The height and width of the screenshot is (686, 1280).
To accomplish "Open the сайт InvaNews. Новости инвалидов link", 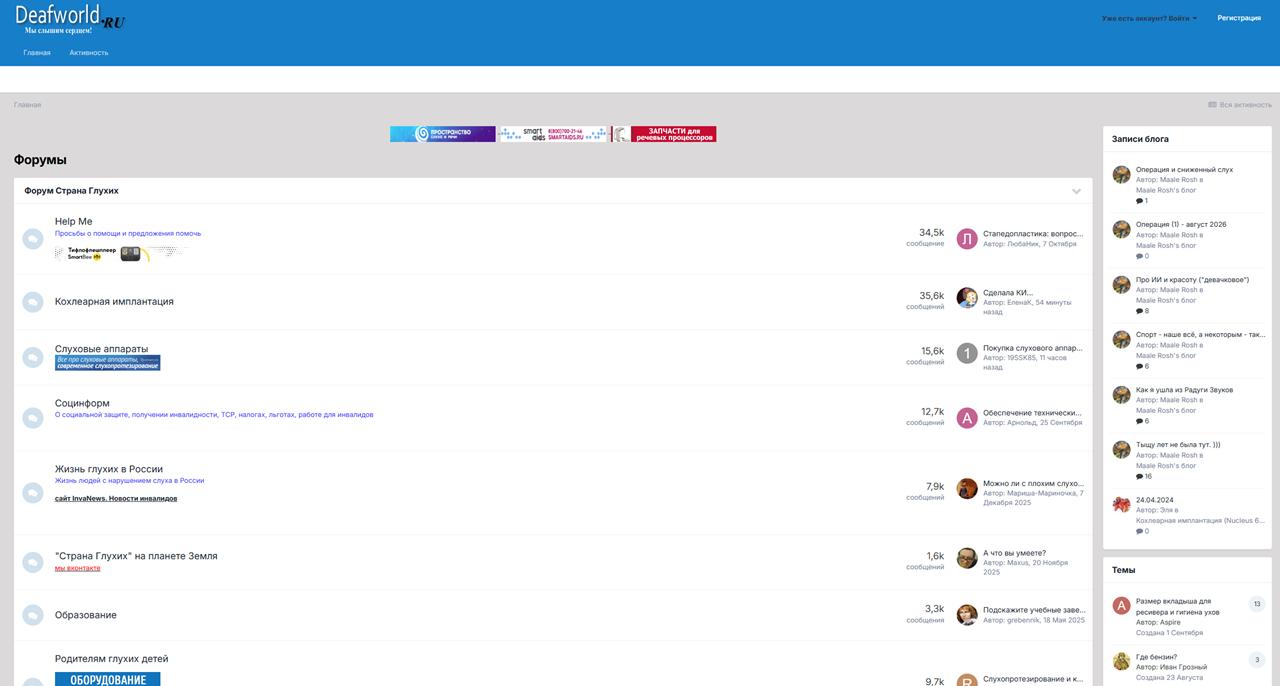I will point(116,498).
